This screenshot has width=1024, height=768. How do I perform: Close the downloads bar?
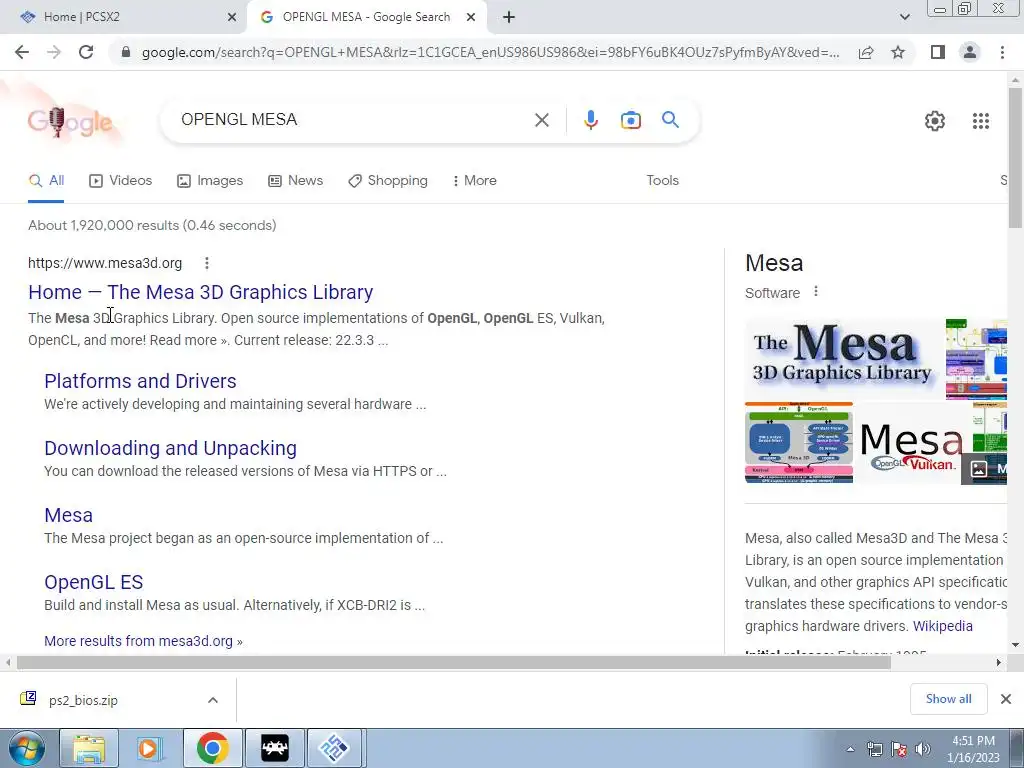coord(1006,699)
